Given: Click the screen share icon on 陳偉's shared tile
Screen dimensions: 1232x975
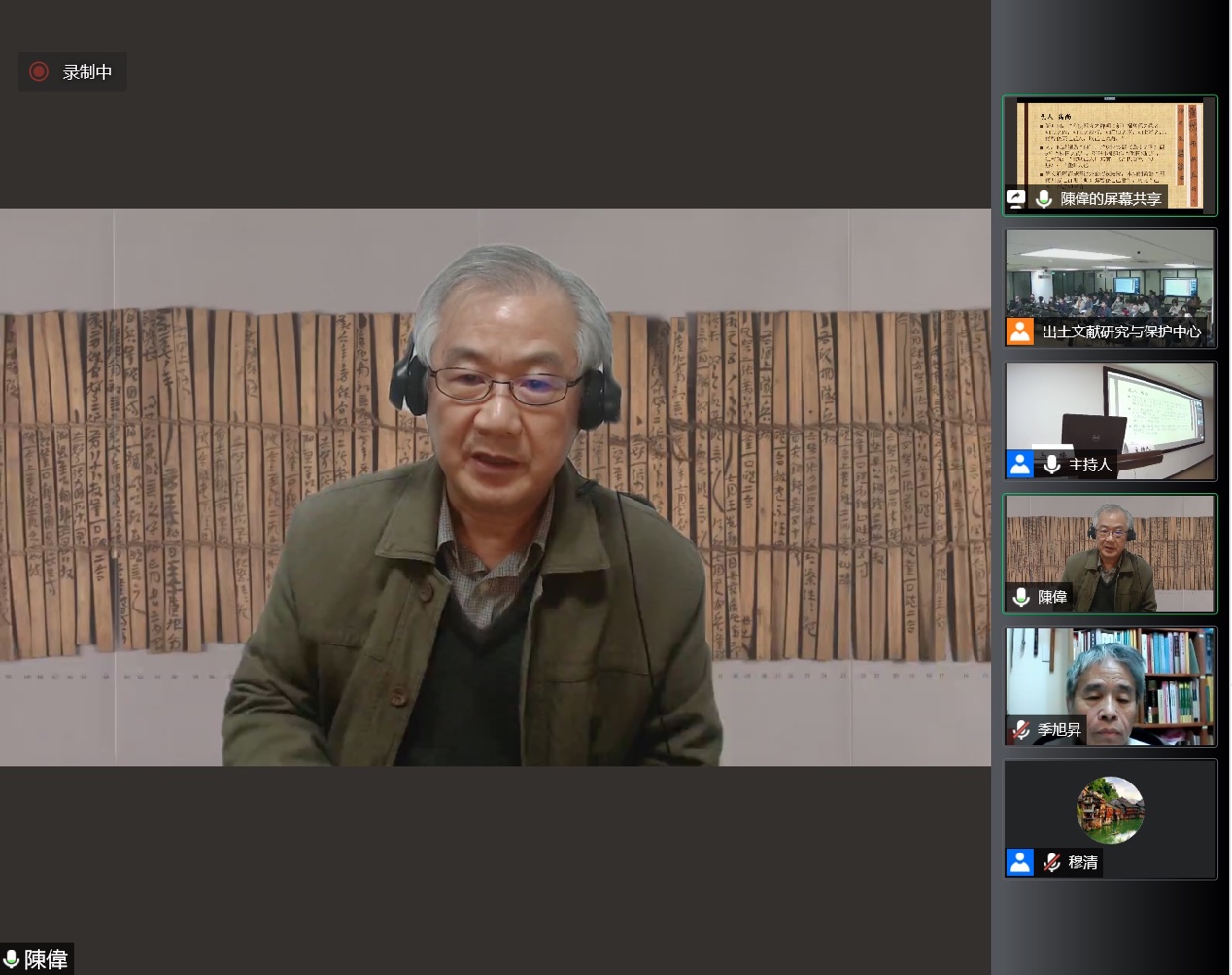Looking at the screenshot, I should point(1016,198).
